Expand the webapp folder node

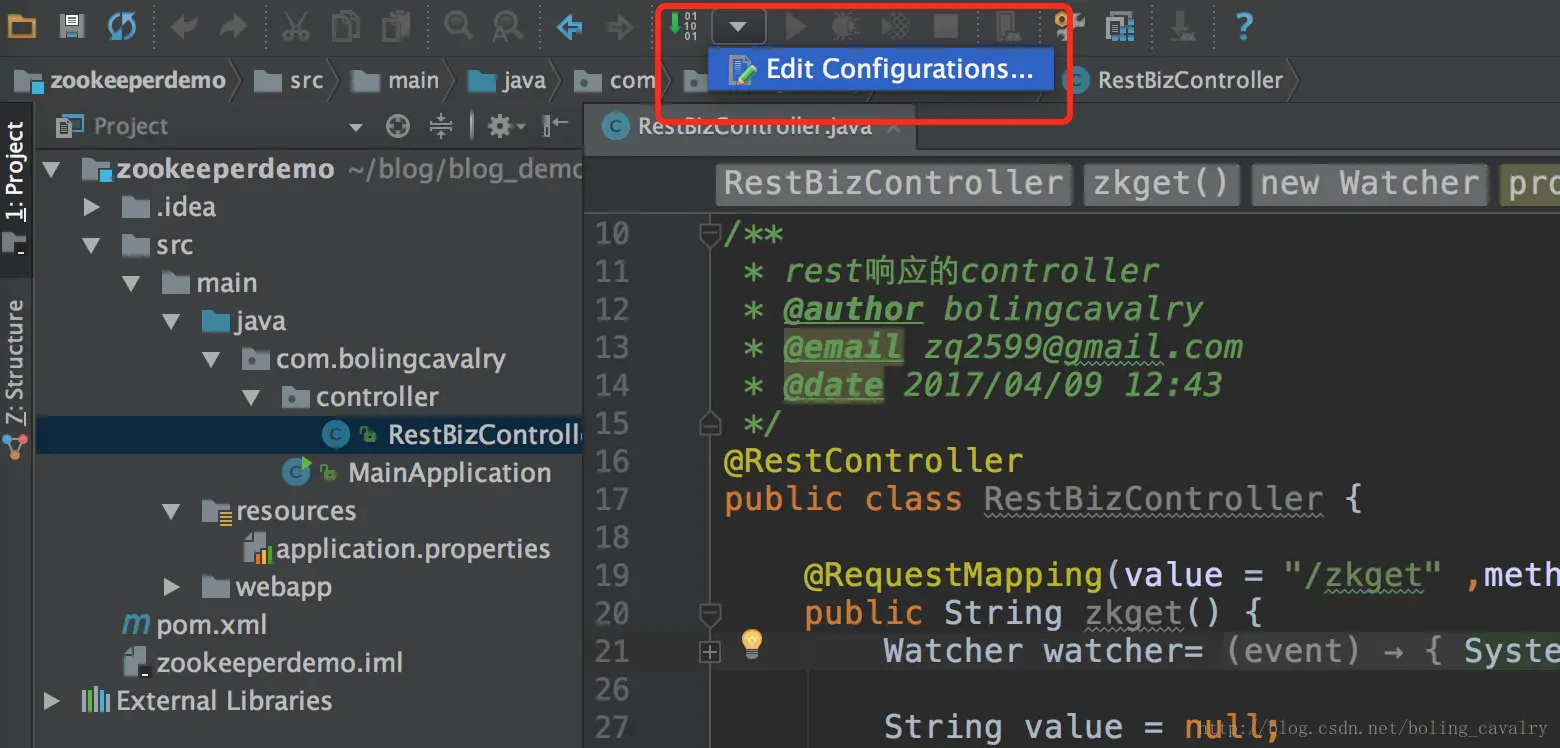coord(171,587)
